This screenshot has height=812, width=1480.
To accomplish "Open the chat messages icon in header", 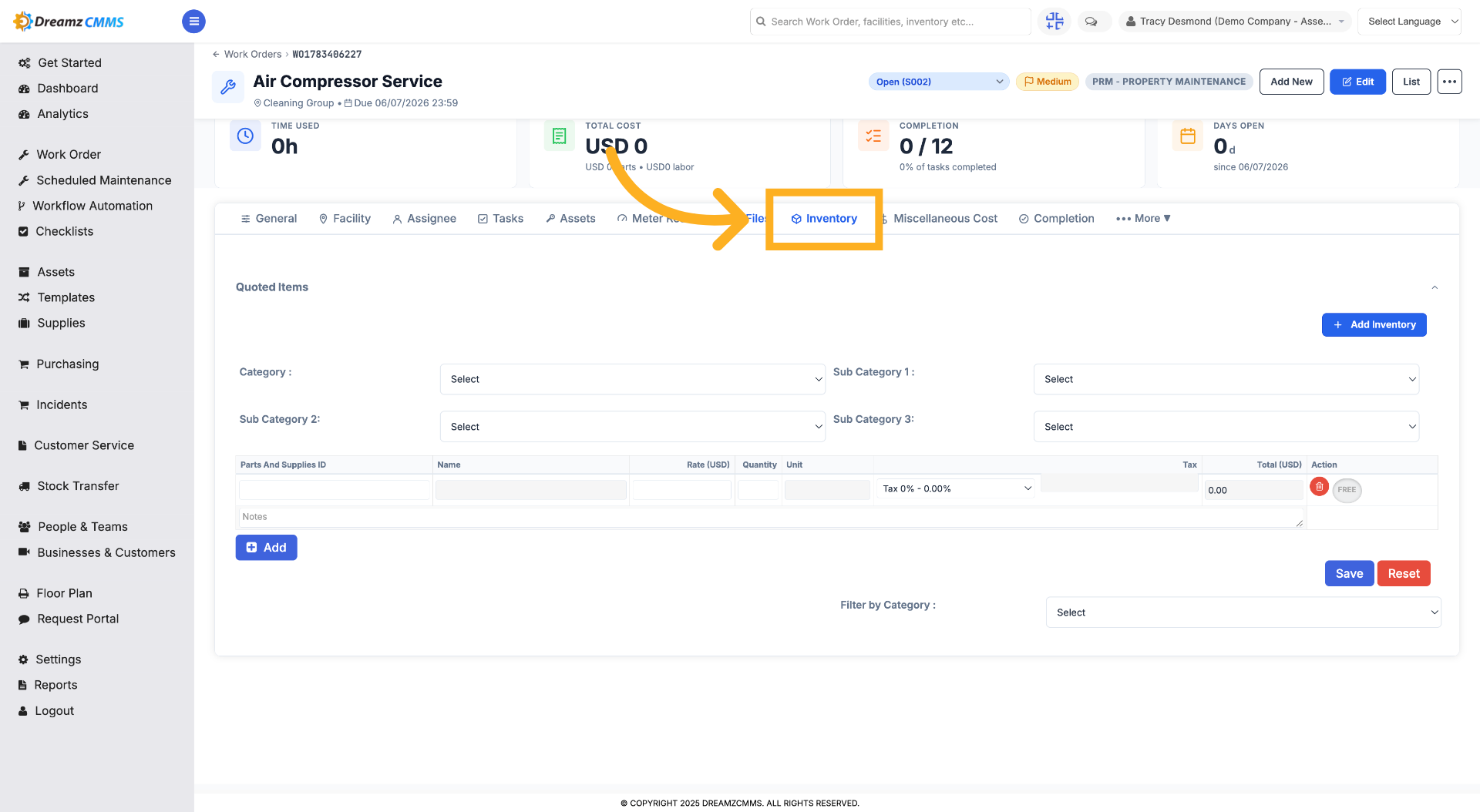I will click(x=1091, y=22).
